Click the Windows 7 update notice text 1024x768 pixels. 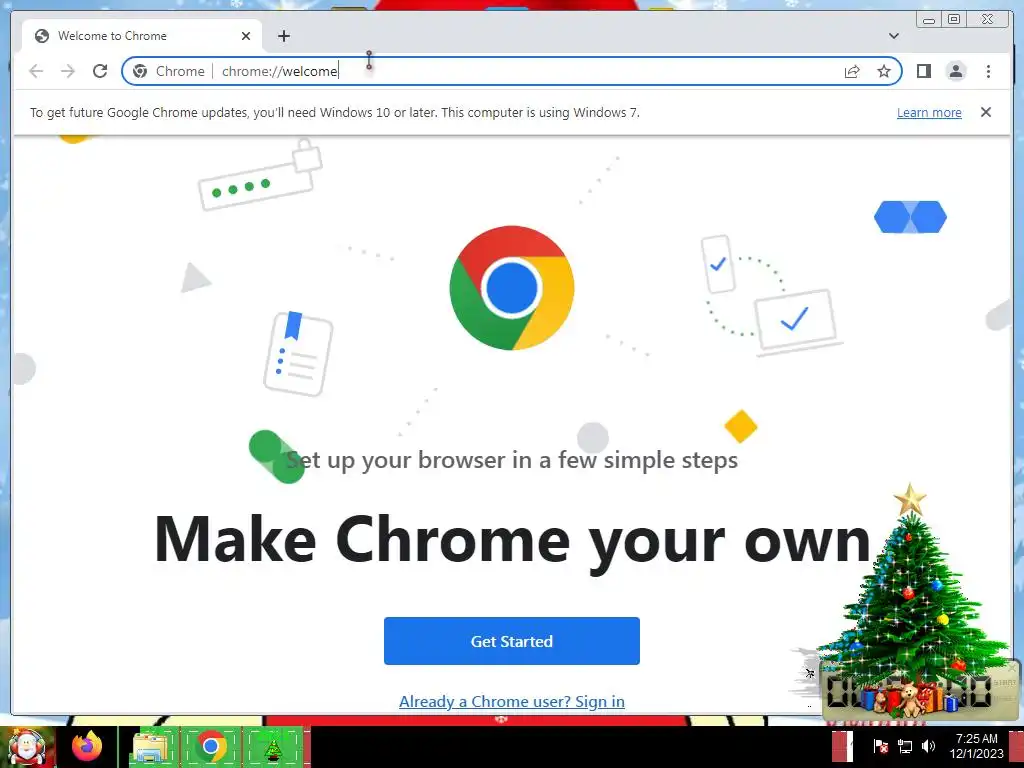tap(334, 112)
